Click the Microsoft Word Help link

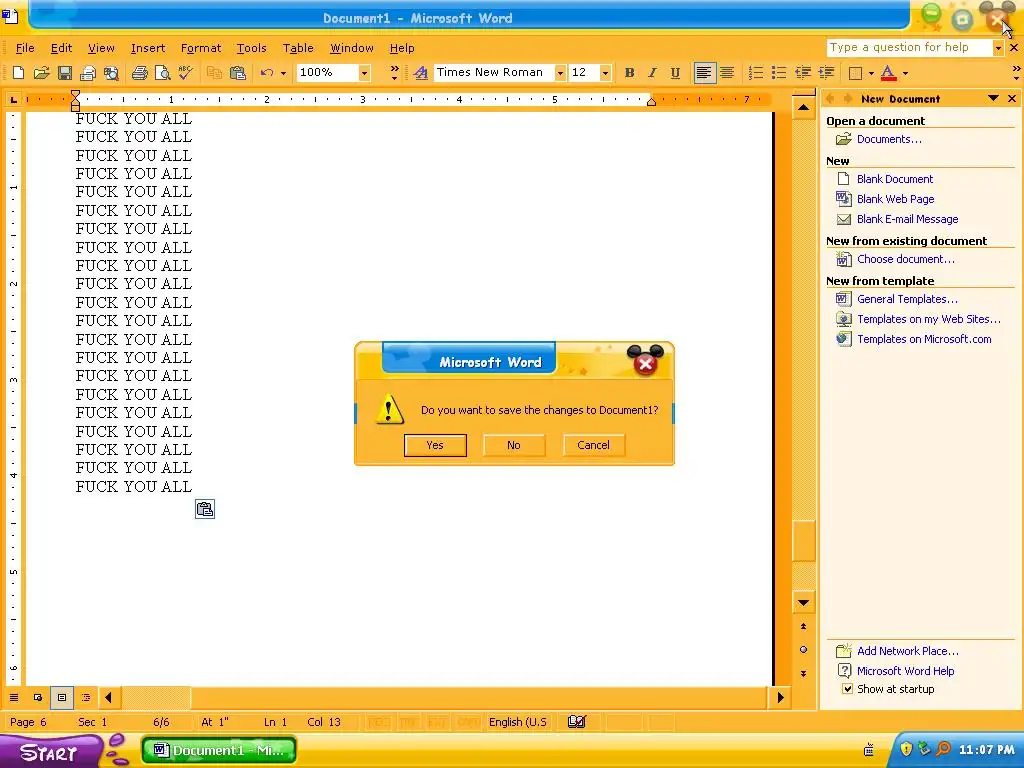pos(905,671)
